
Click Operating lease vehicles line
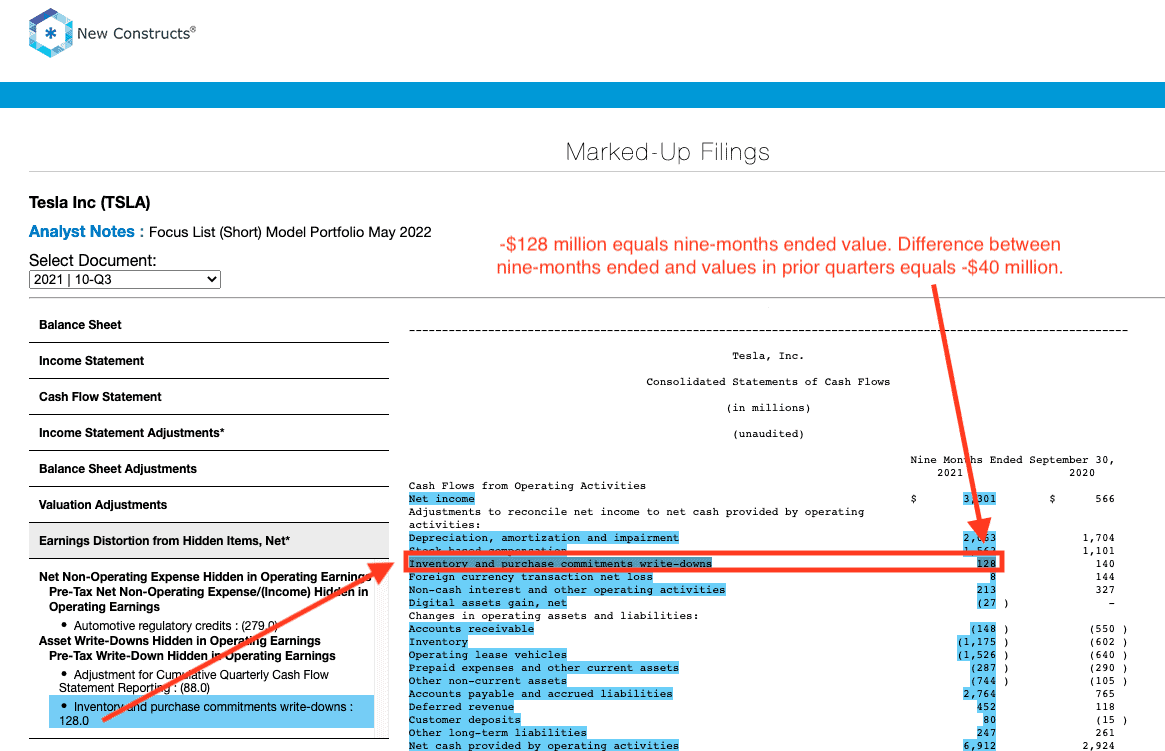[487, 655]
